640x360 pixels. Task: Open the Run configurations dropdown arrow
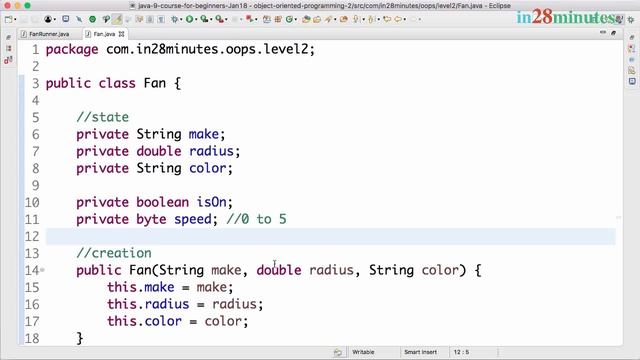click(x=196, y=20)
